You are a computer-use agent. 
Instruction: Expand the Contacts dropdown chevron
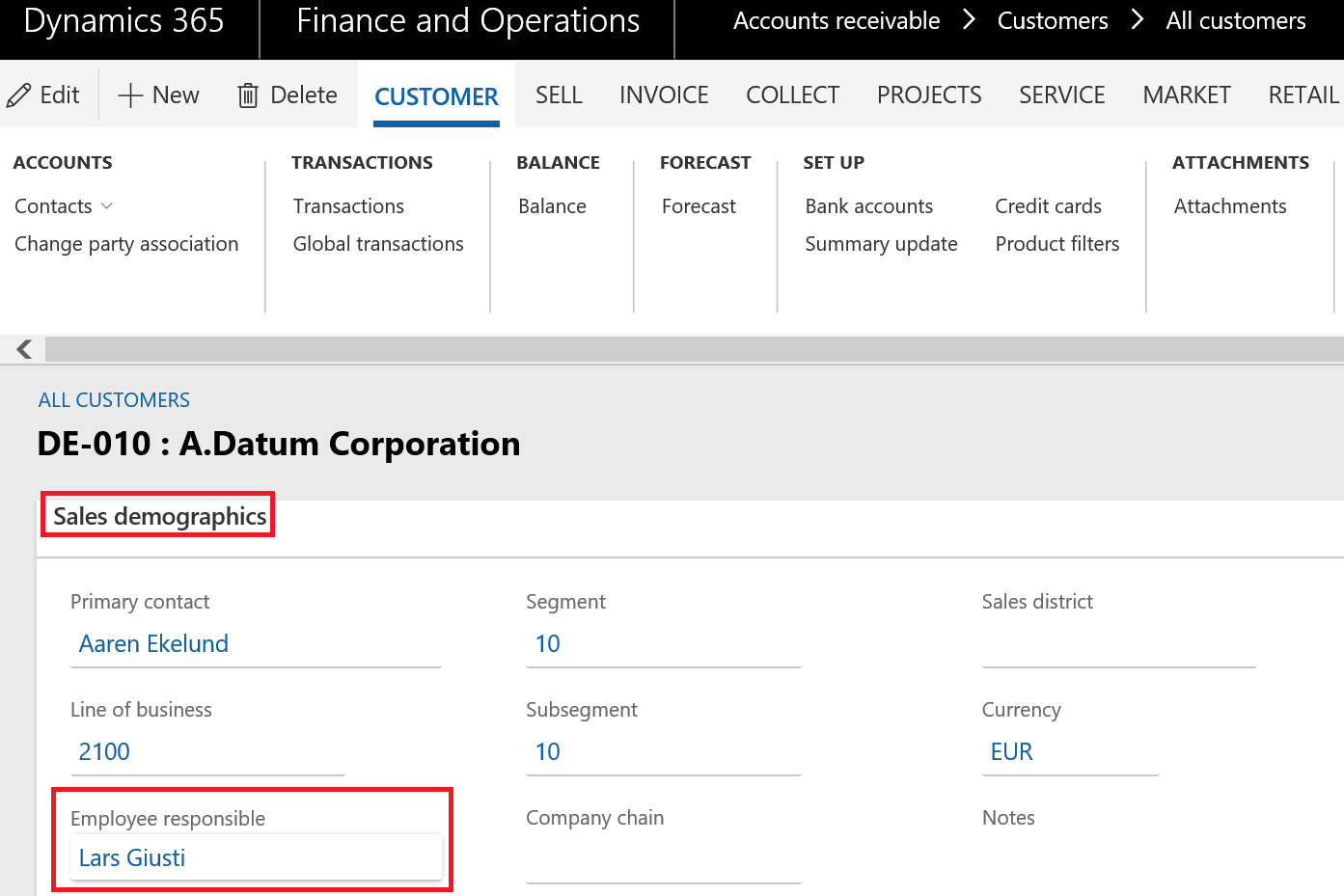(x=107, y=206)
